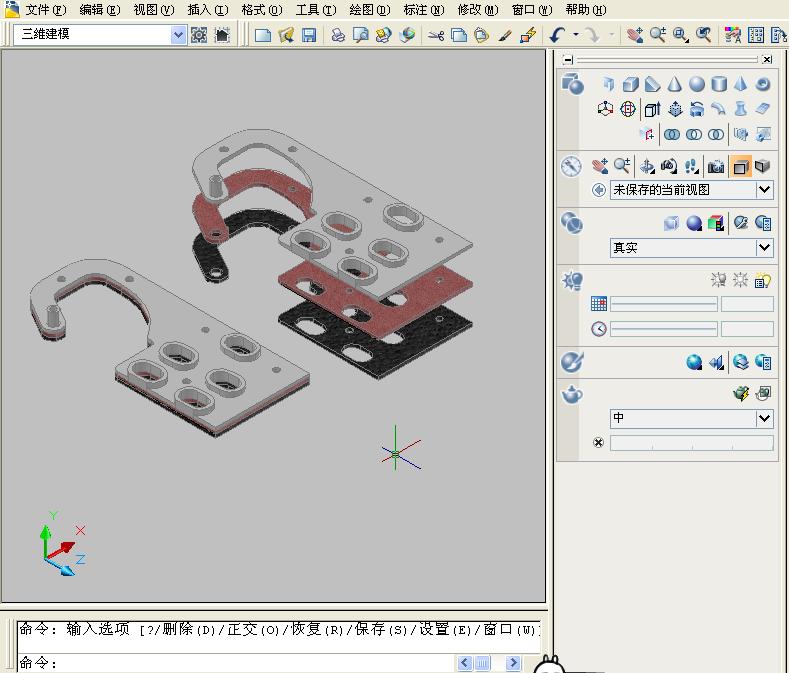Open the 绘图(D) menu
This screenshot has height=673, width=789.
[x=370, y=10]
